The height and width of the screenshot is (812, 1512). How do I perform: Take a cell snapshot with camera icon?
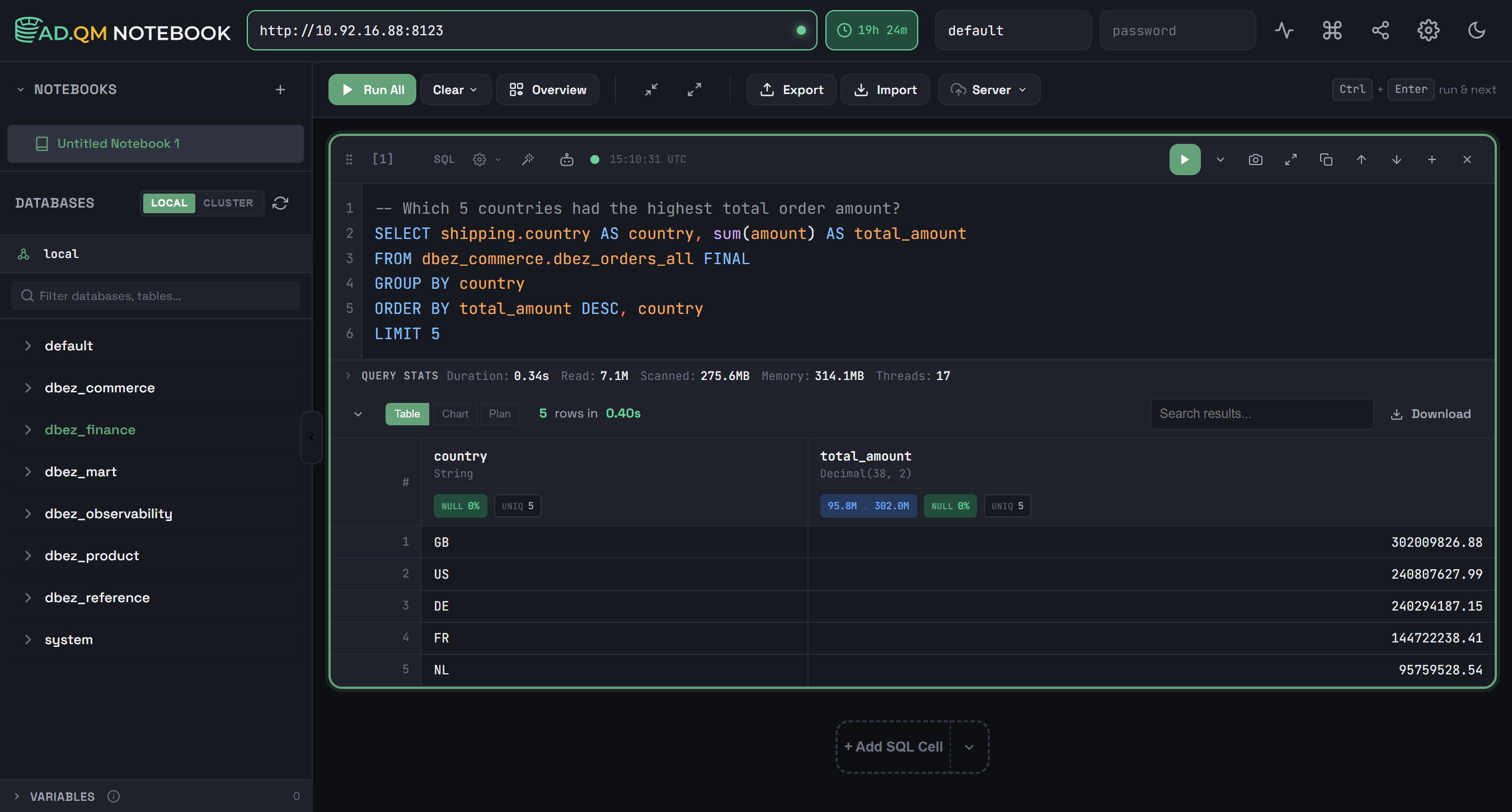(1255, 159)
